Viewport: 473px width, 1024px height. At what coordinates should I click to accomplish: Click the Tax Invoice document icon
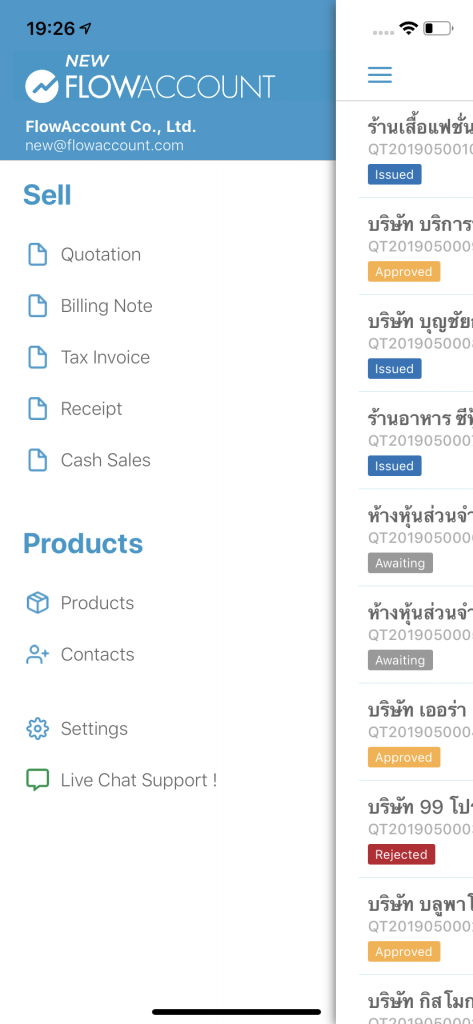[x=38, y=357]
